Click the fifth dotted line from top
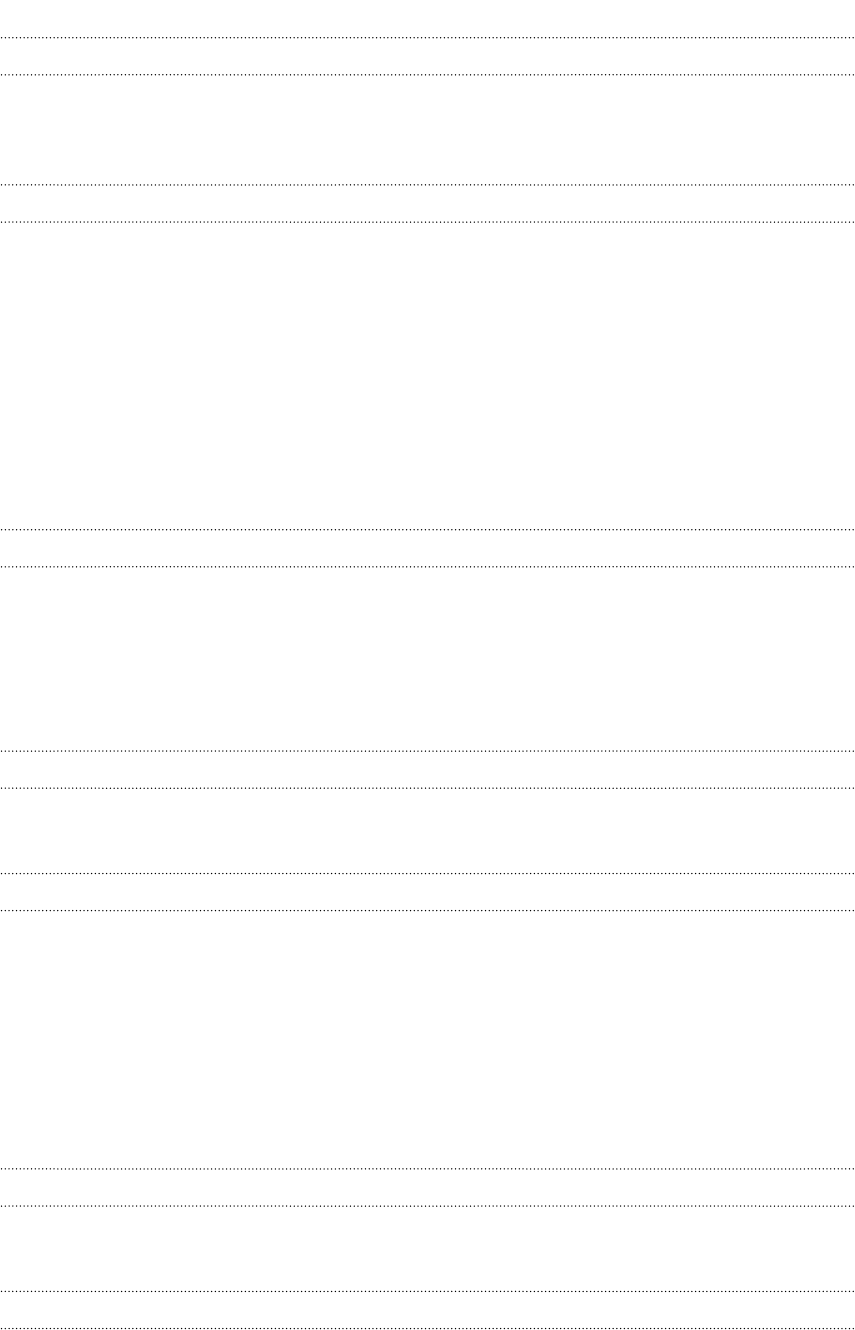This screenshot has width=855, height=1330. click(x=427, y=529)
